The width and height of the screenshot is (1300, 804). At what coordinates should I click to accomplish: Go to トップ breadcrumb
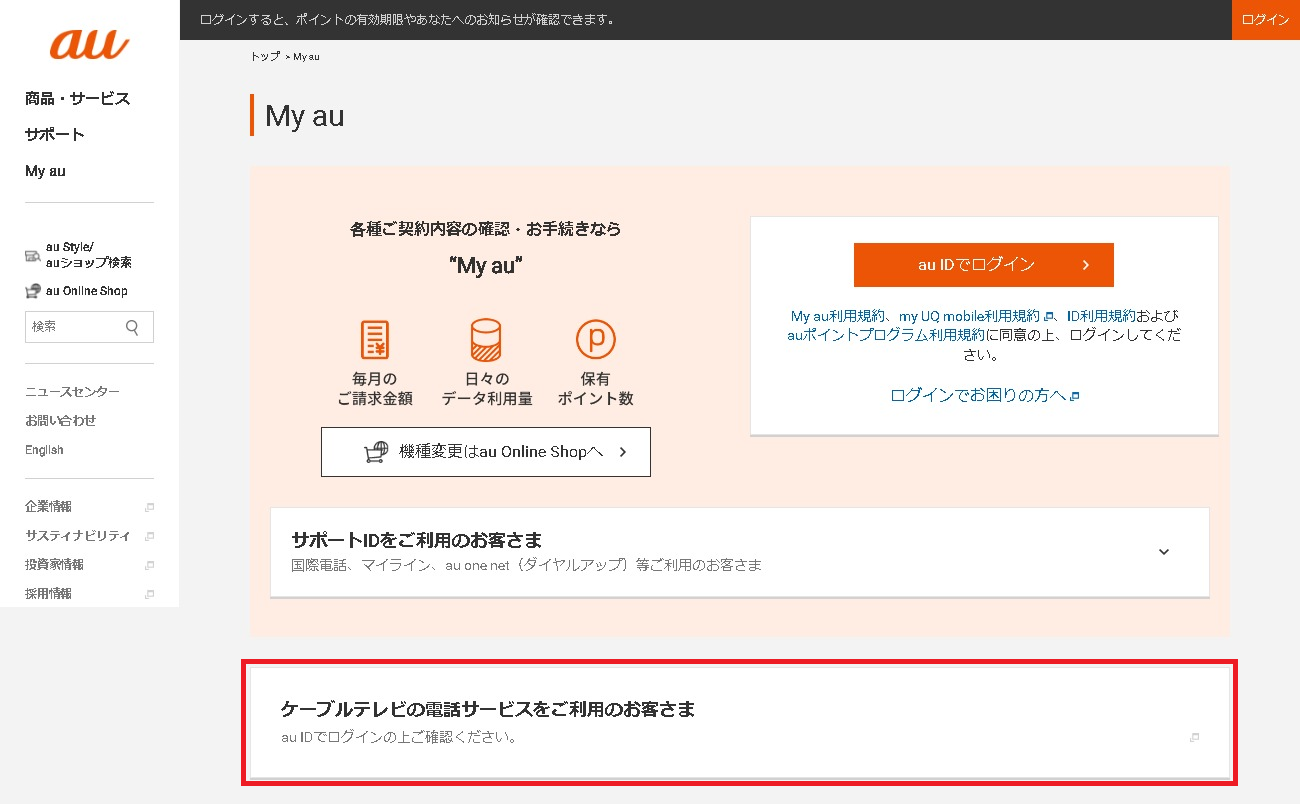265,57
